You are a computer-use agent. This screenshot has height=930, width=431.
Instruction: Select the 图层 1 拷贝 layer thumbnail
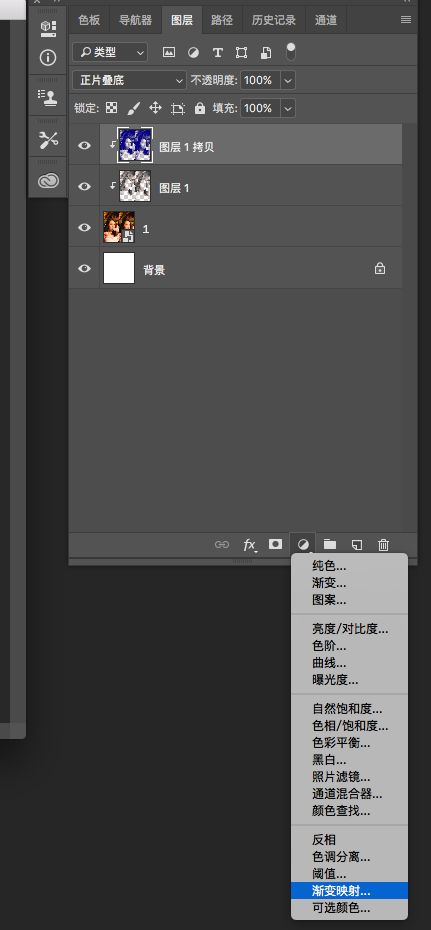(136, 145)
